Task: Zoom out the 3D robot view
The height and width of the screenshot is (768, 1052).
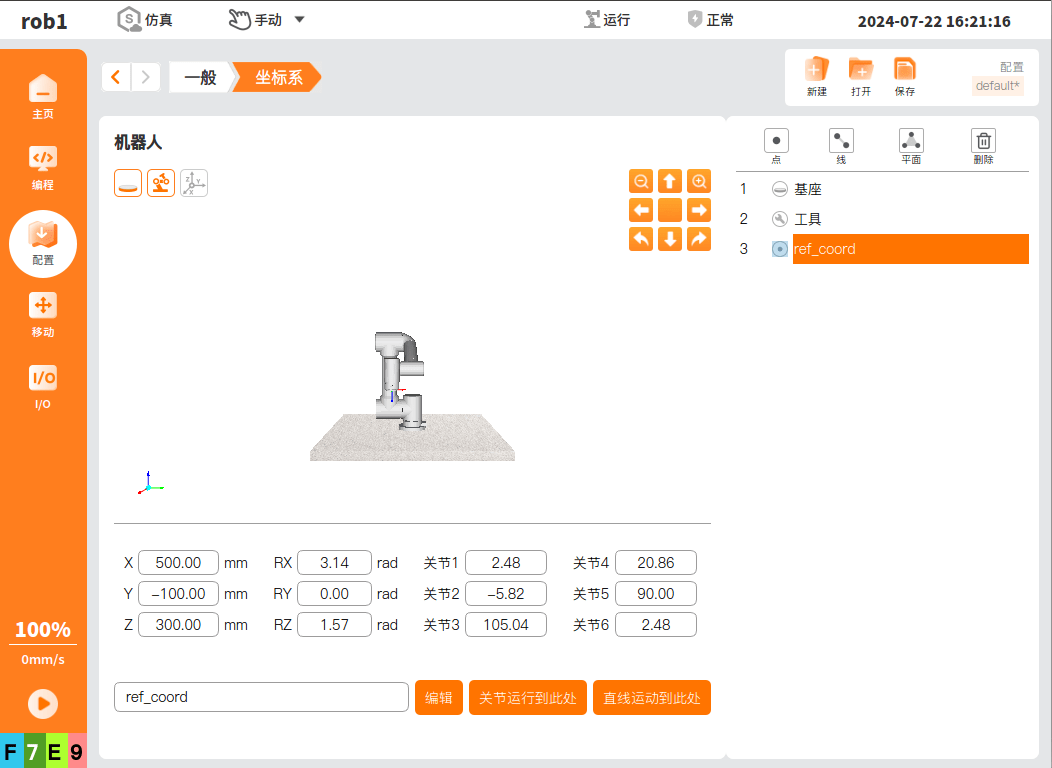Action: pos(641,181)
